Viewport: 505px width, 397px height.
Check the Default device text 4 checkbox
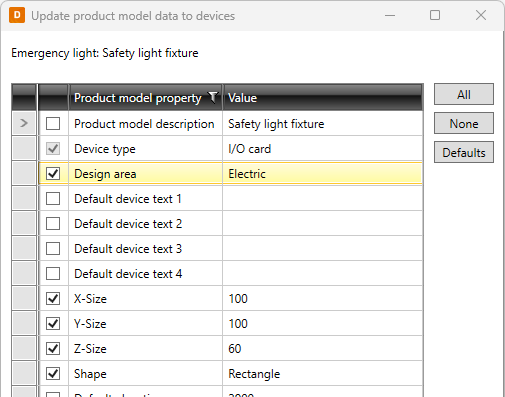click(x=53, y=274)
